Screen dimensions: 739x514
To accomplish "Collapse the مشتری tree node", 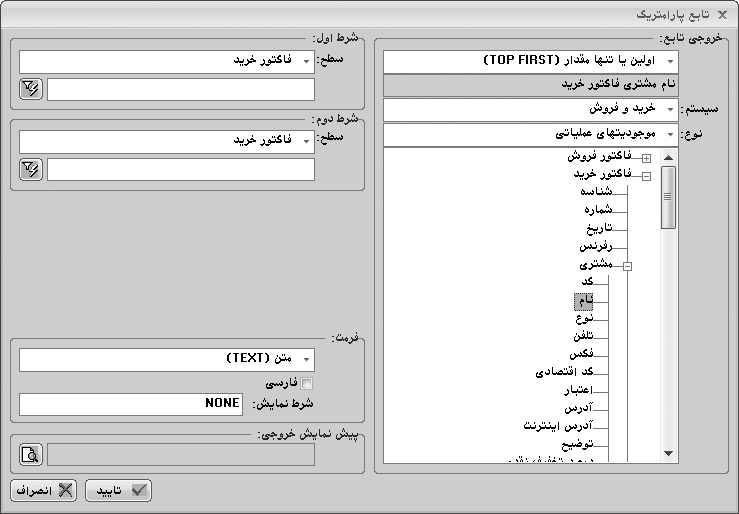I will point(627,266).
